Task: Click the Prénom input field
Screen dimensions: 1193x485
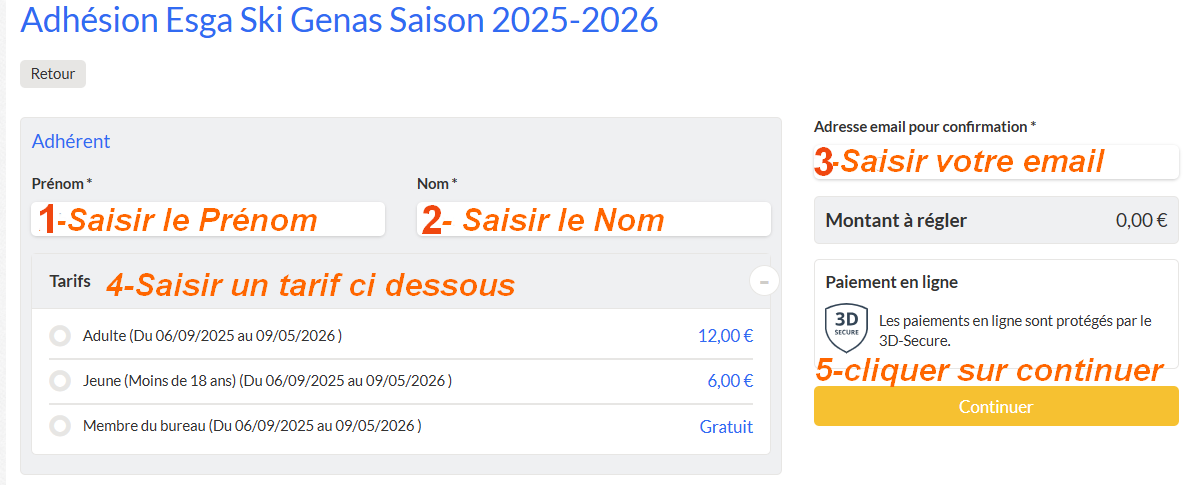Action: point(208,220)
